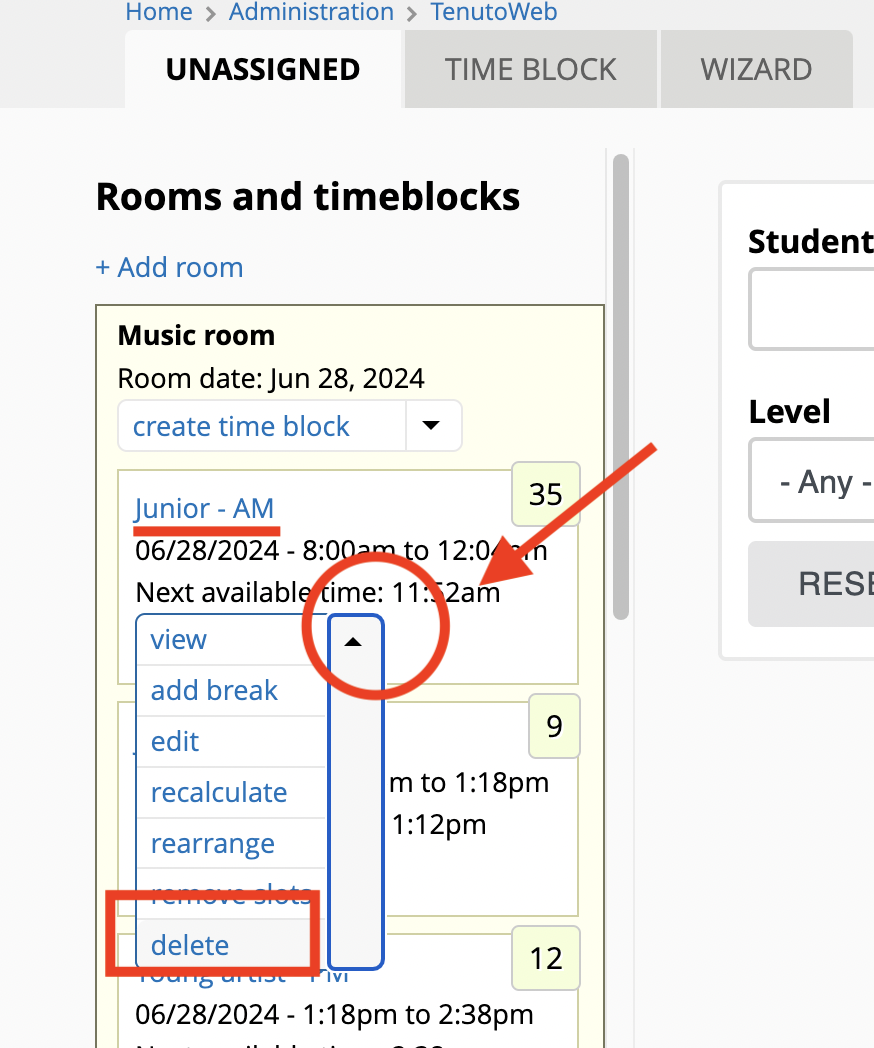
Task: Select the UNASSIGNED tab
Action: coord(263,70)
